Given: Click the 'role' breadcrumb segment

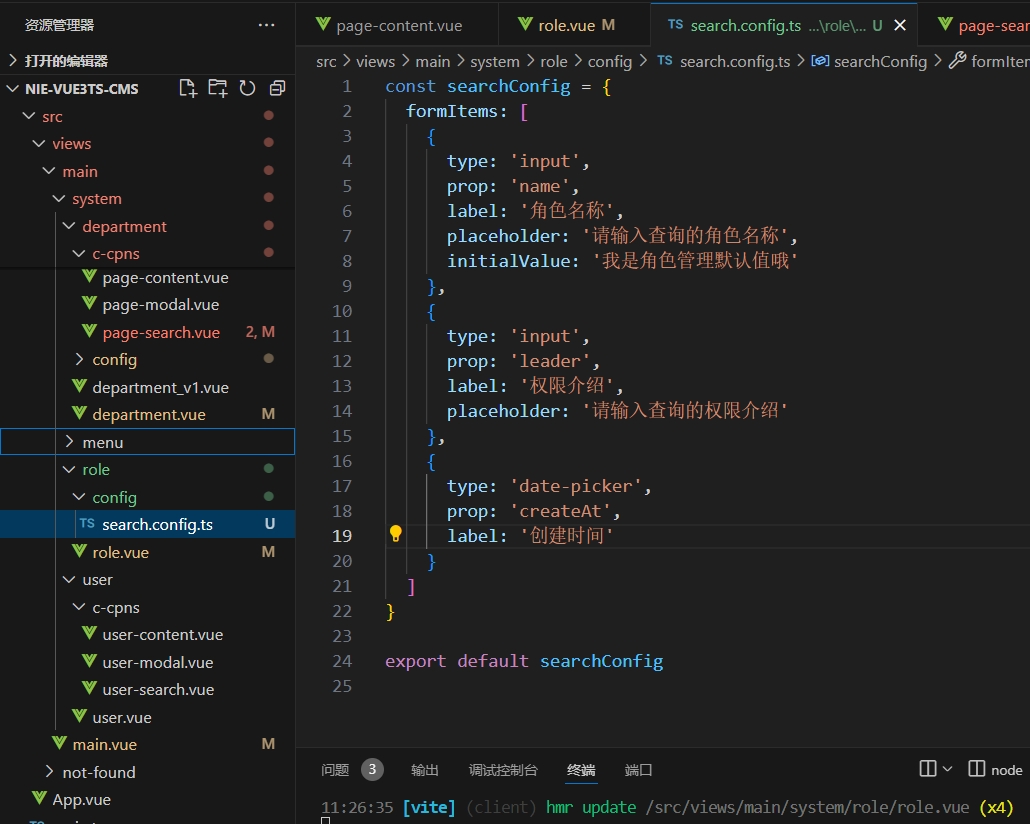Looking at the screenshot, I should [x=554, y=62].
